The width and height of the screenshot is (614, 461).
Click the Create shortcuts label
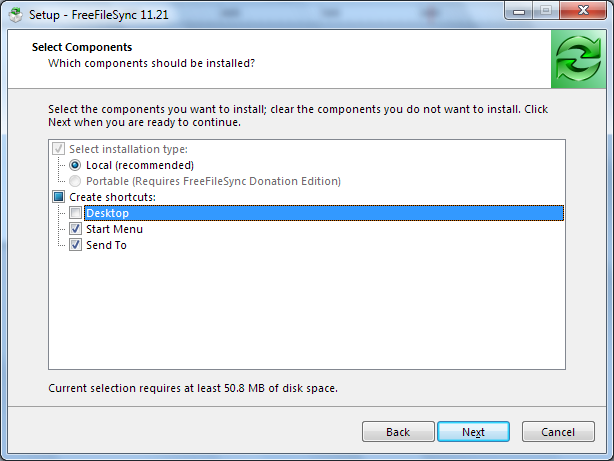pyautogui.click(x=112, y=197)
